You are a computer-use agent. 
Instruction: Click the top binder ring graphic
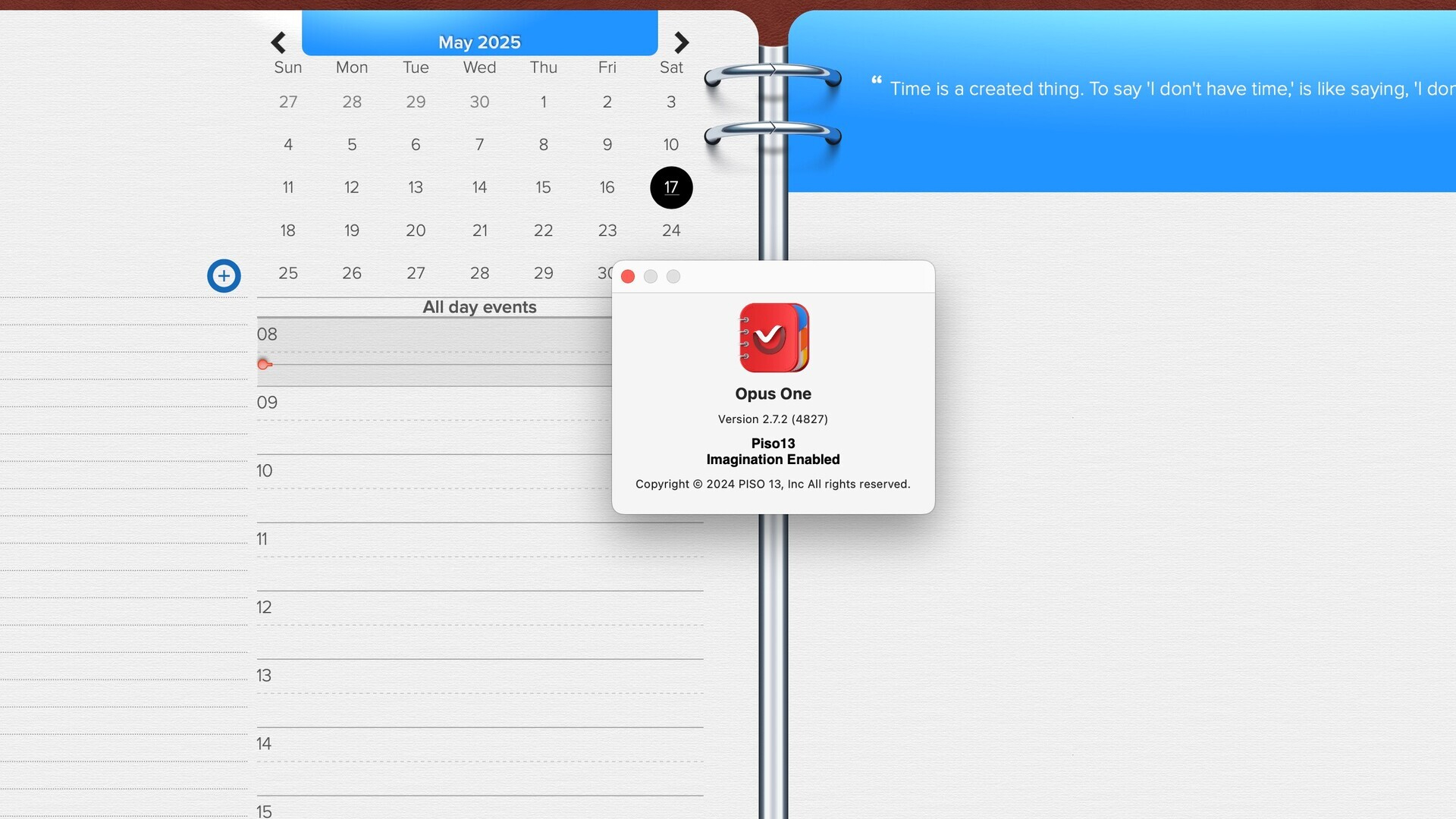click(x=771, y=76)
